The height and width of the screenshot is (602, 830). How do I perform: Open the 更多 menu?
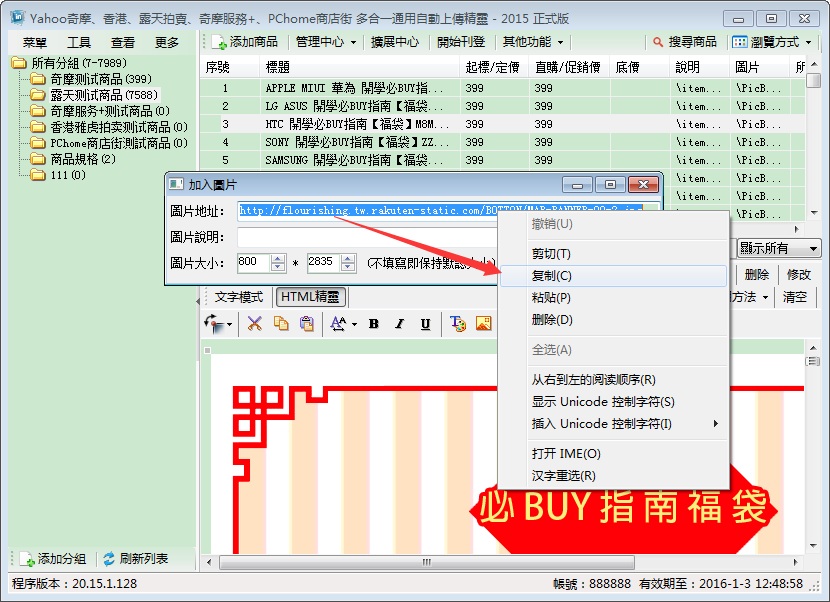click(x=167, y=42)
